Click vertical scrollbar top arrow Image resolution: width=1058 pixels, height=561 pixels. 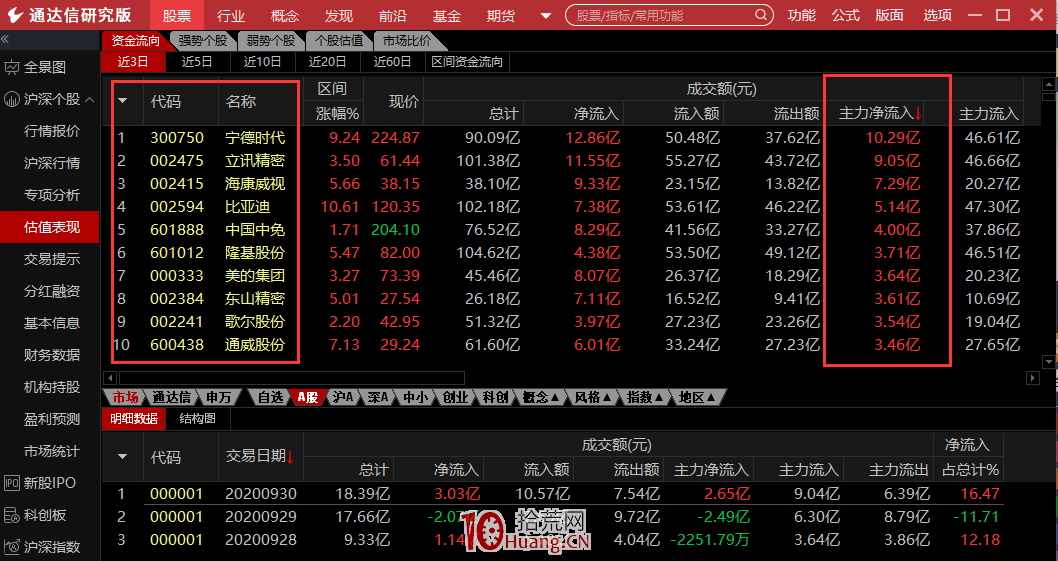pyautogui.click(x=1049, y=84)
